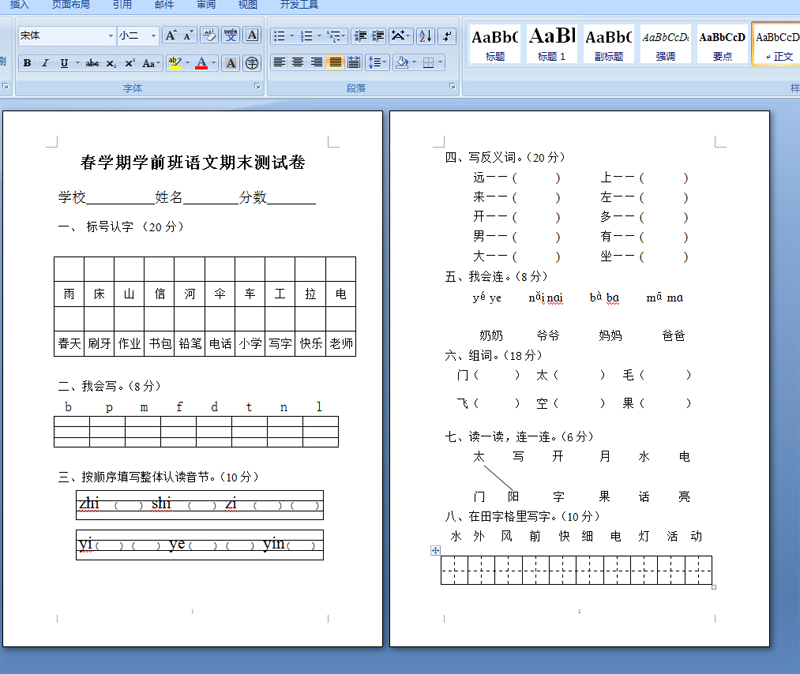Click the Shading paint bucket icon
This screenshot has width=800, height=674.
tap(402, 63)
